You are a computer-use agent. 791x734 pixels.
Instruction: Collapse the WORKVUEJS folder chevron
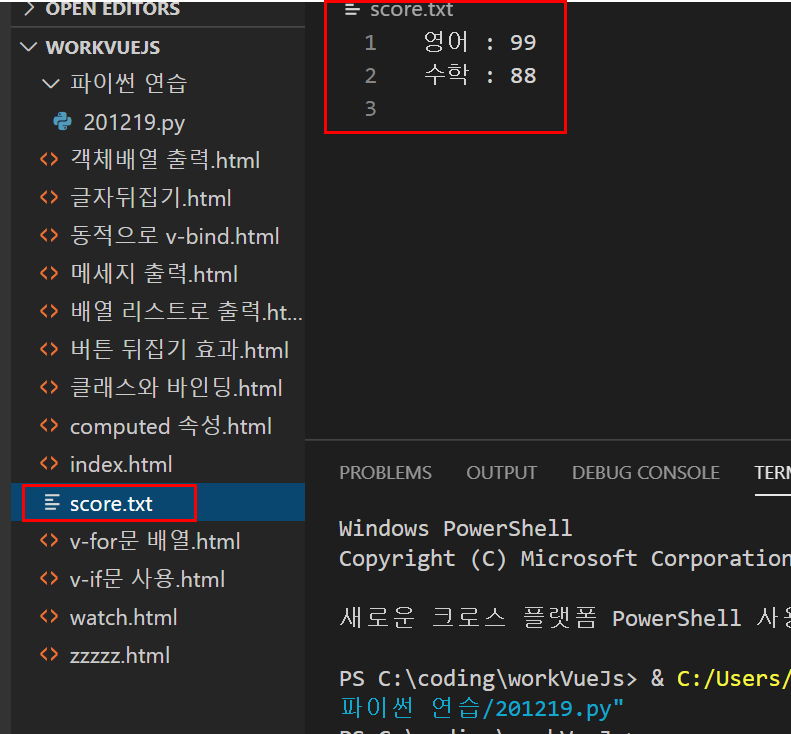point(28,47)
